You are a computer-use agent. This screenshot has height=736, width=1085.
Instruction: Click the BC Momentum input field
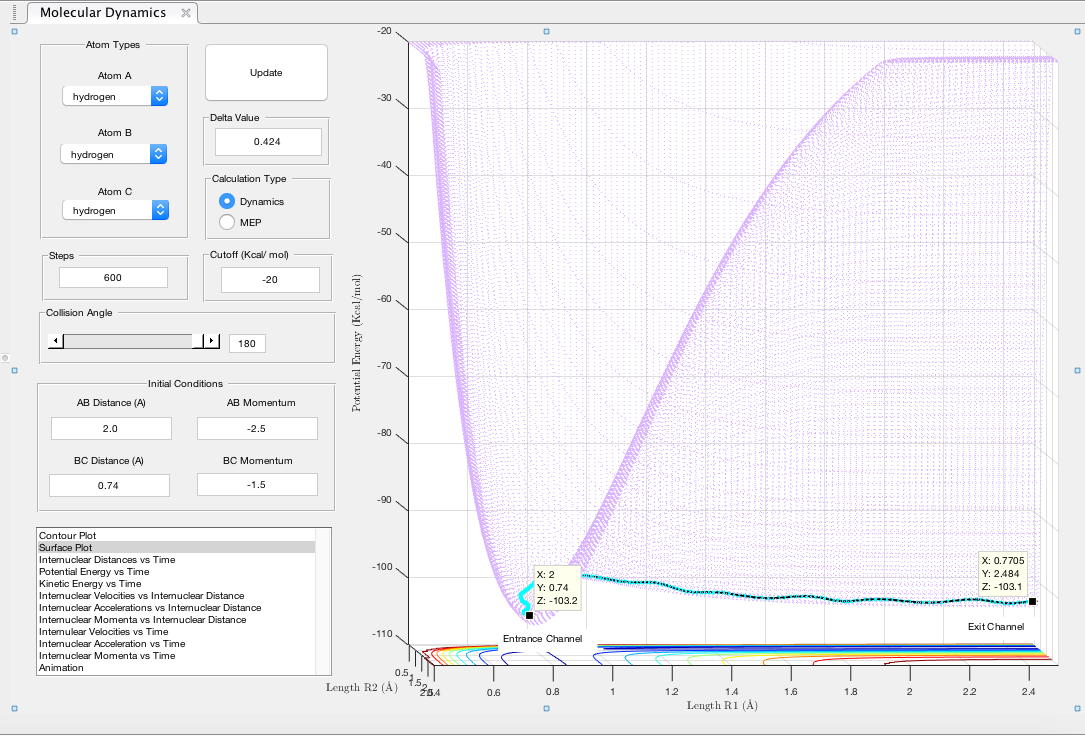tap(257, 485)
